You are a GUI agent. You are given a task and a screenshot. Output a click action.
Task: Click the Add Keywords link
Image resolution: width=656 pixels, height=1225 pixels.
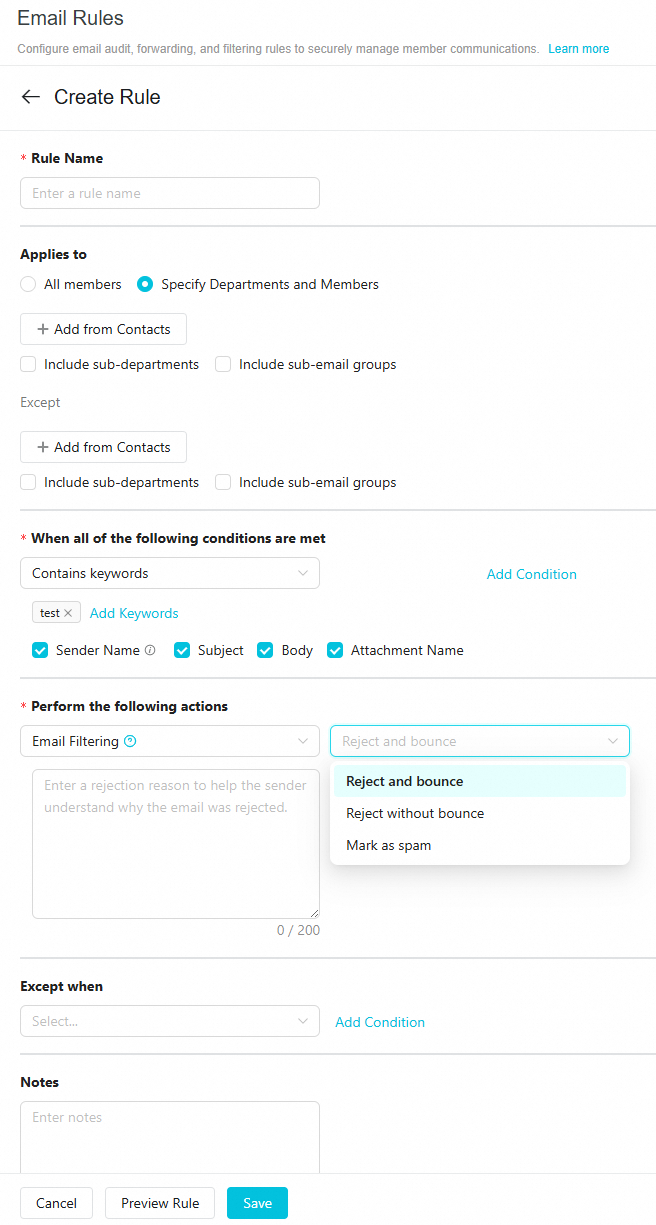pos(134,613)
